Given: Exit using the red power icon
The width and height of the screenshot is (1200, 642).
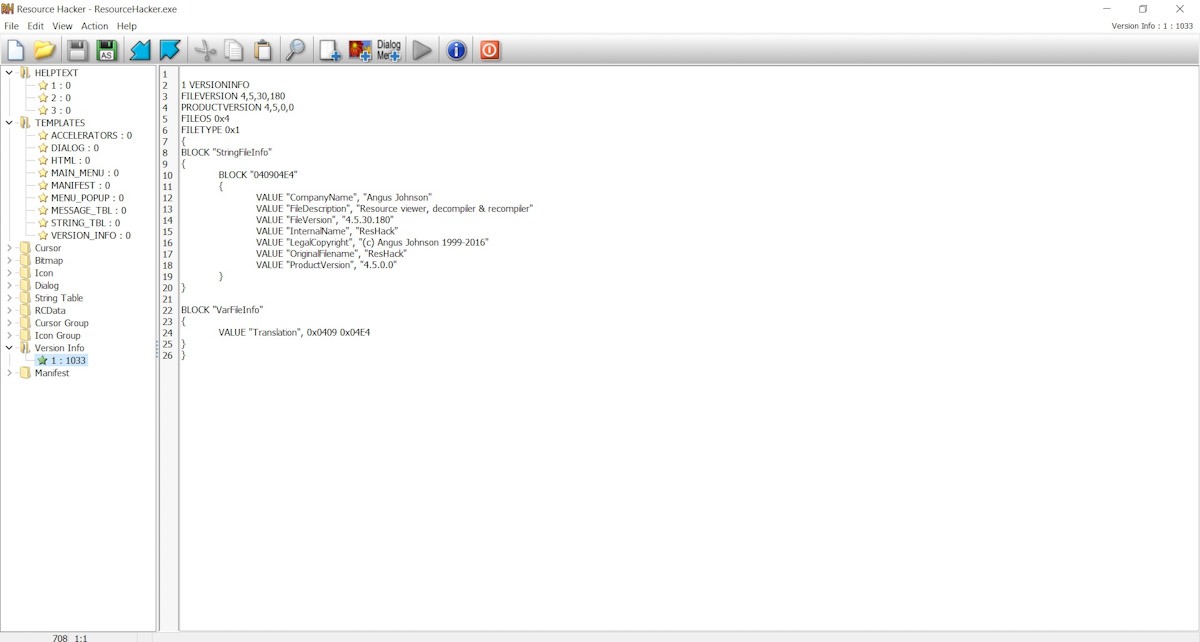Looking at the screenshot, I should tap(489, 50).
